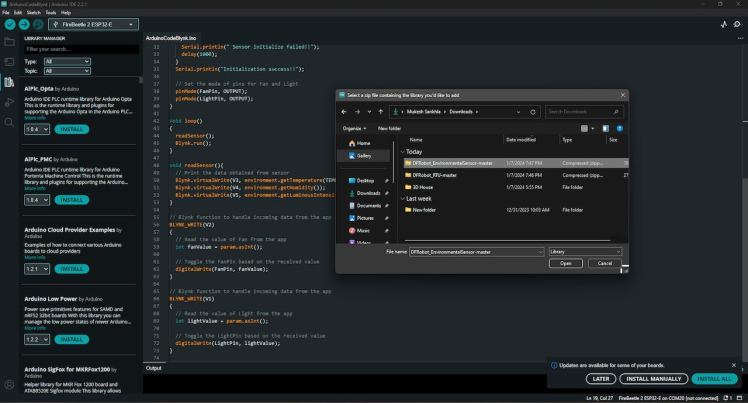Open the Sketchbook folder sidebar icon

pyautogui.click(x=9, y=42)
